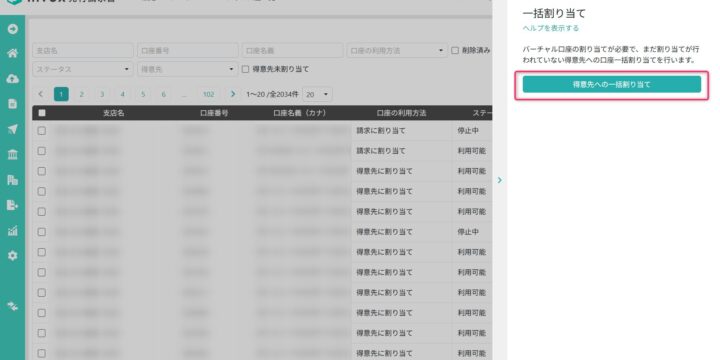Open the ヘルプを表示する link
This screenshot has width=720, height=360.
pos(551,28)
